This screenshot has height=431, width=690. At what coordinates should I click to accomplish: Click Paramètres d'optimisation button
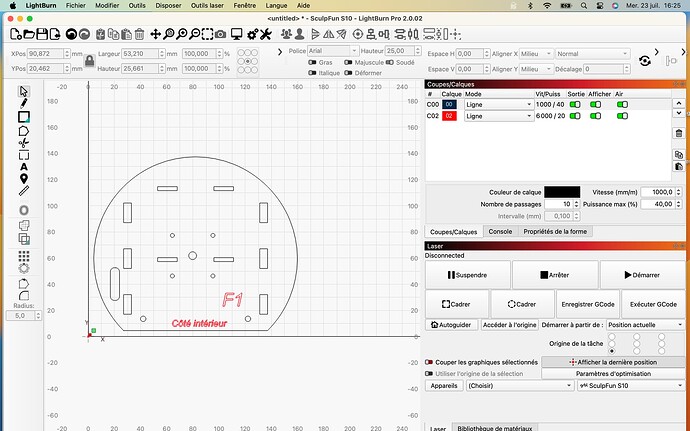click(613, 374)
